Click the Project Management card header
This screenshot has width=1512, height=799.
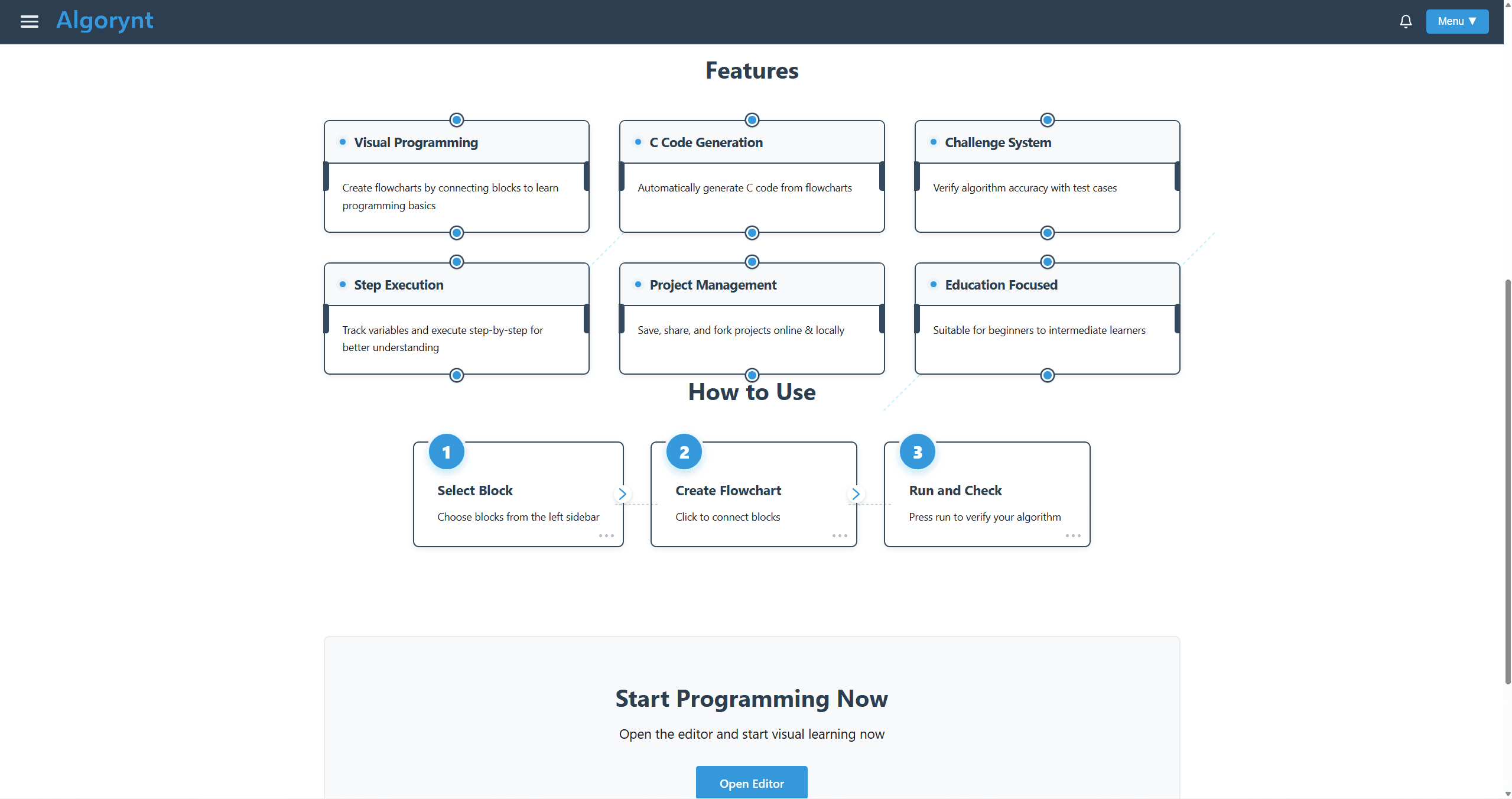751,285
